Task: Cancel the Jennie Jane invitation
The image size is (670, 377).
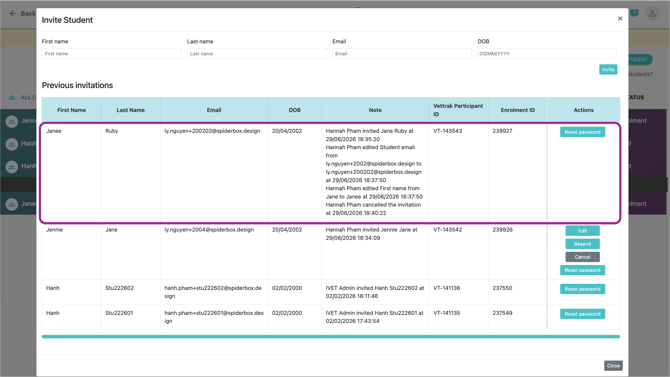Action: coord(582,257)
